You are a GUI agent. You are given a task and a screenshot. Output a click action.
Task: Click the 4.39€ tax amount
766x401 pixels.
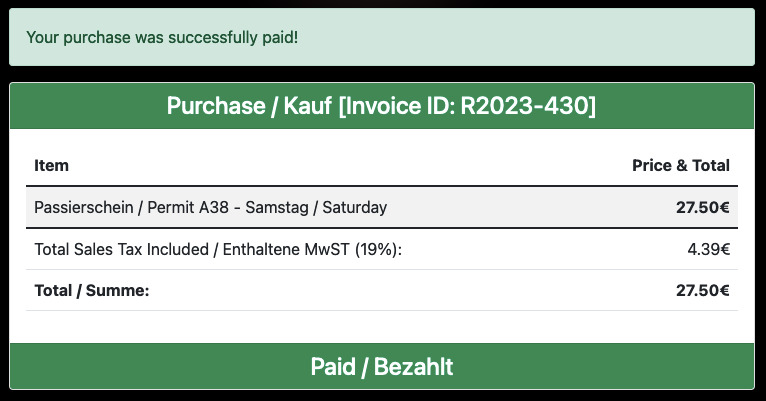[x=708, y=250]
